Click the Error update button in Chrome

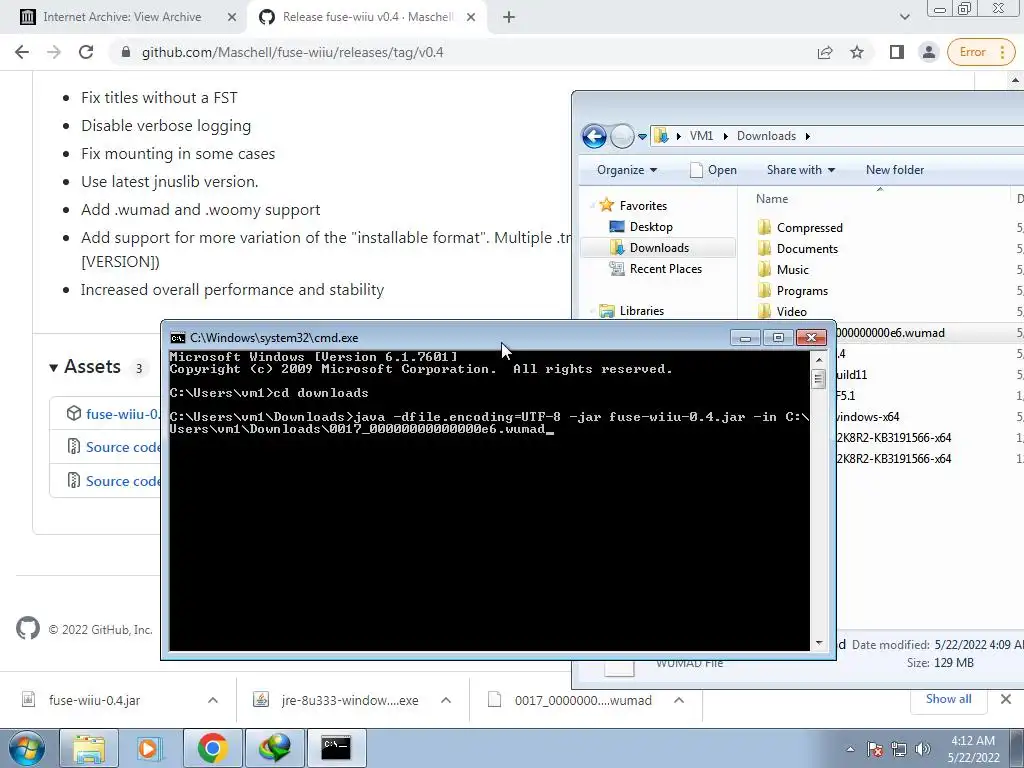pos(981,52)
